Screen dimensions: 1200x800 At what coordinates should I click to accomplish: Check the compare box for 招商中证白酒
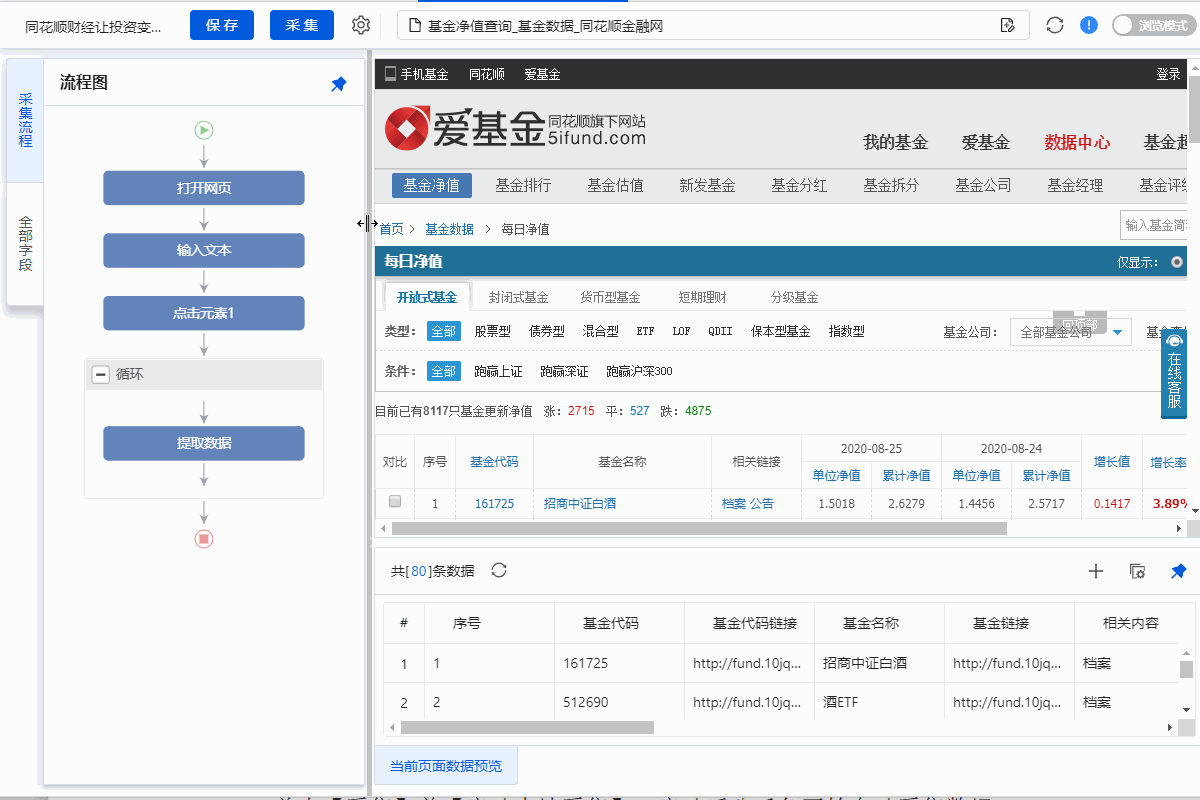pyautogui.click(x=395, y=502)
